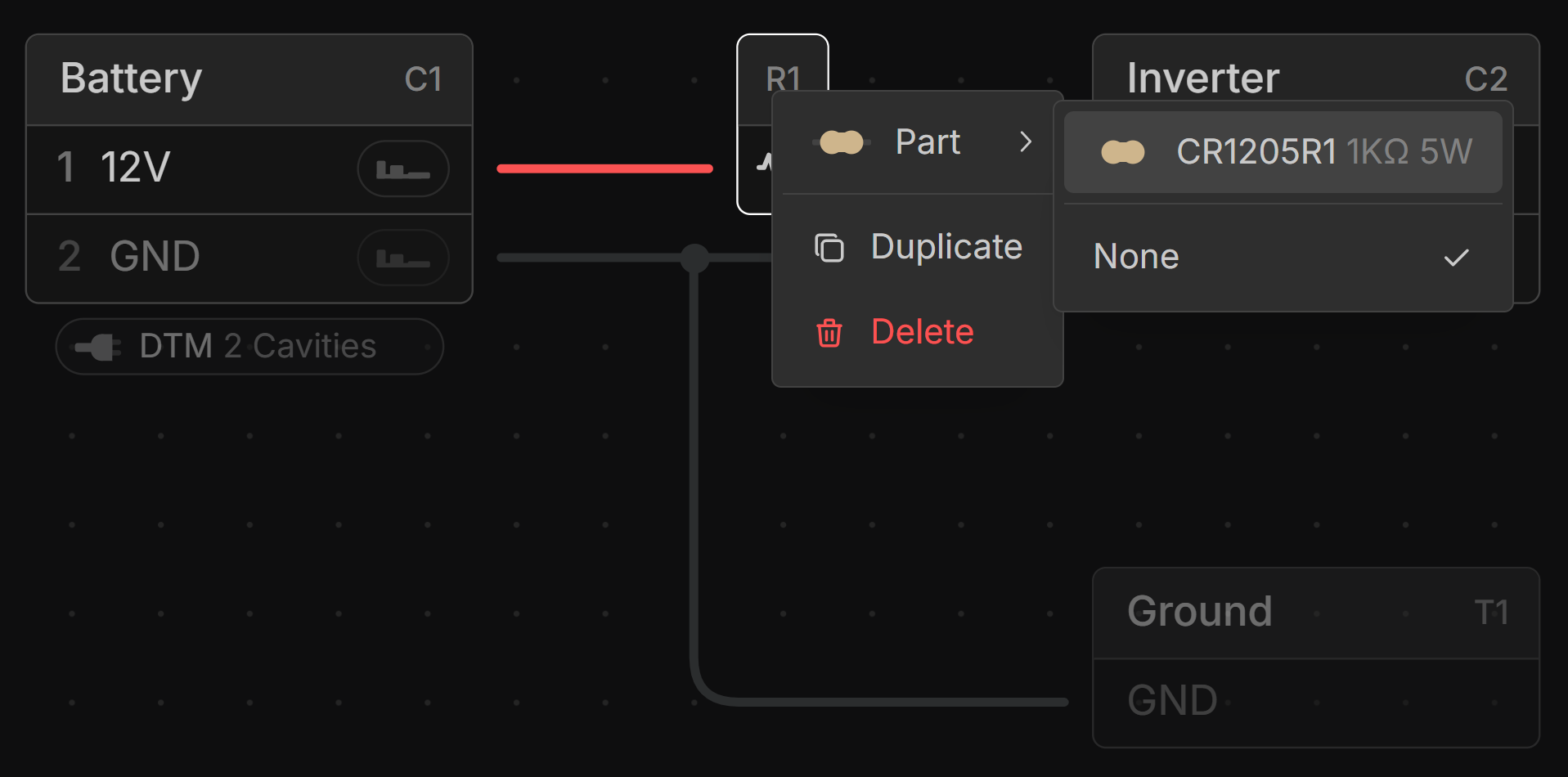This screenshot has width=1568, height=777.
Task: Open the DTM 2 Cavities connector selector
Action: click(249, 347)
